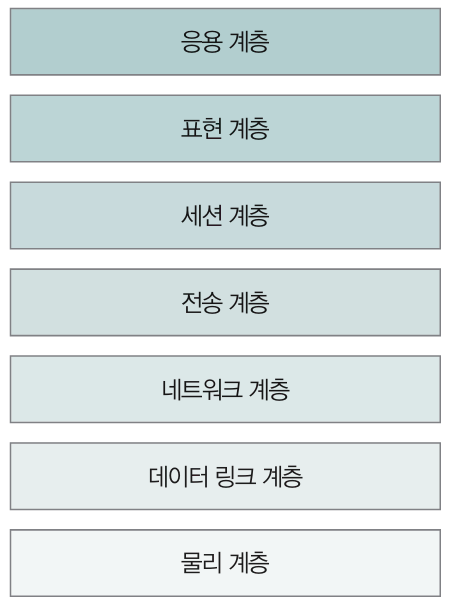Click the 네트워크 계층 box

click(x=225, y=389)
